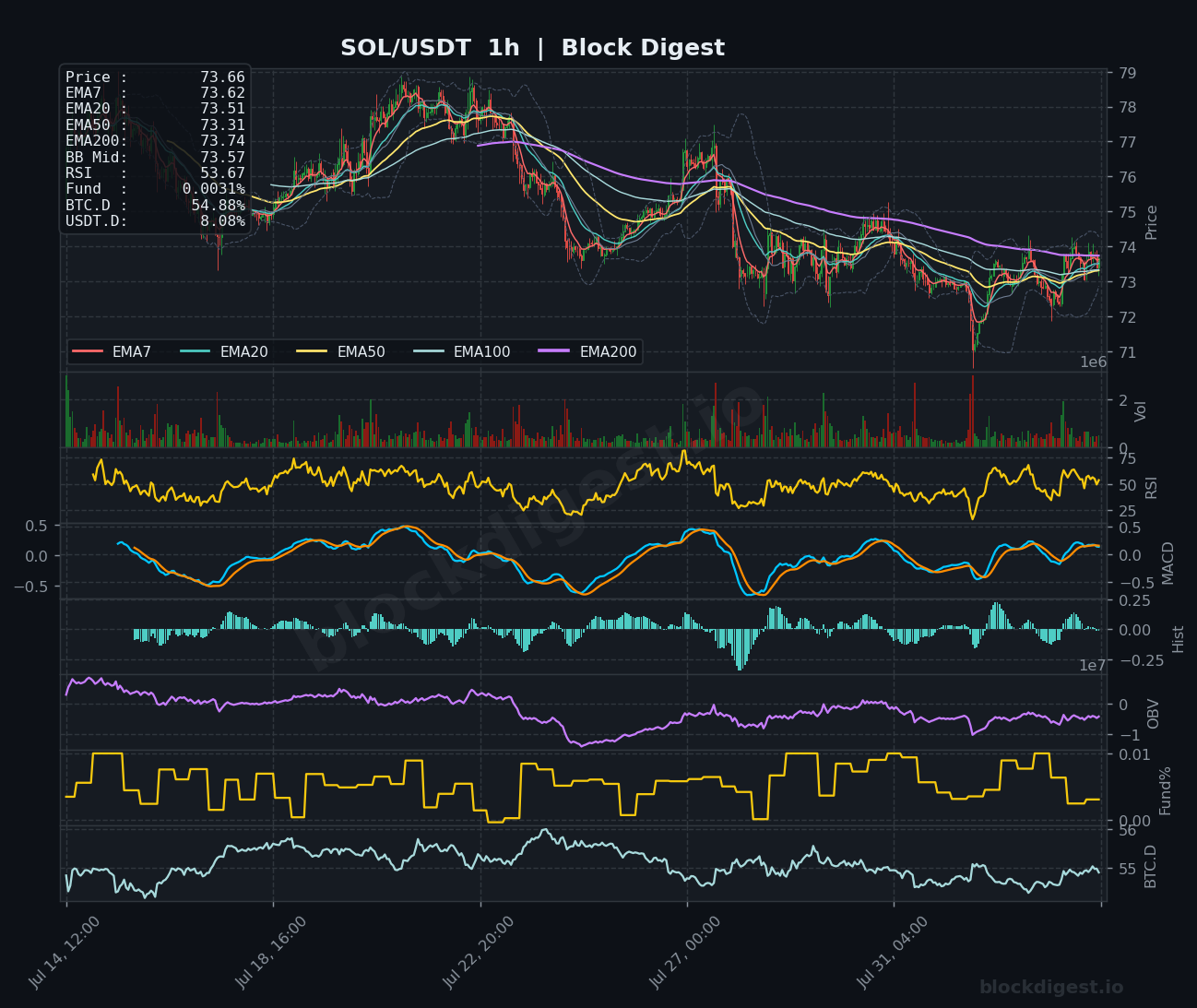Viewport: 1197px width, 1008px height.
Task: Click the Jul 27, 00:00 date label
Action: coord(686,952)
